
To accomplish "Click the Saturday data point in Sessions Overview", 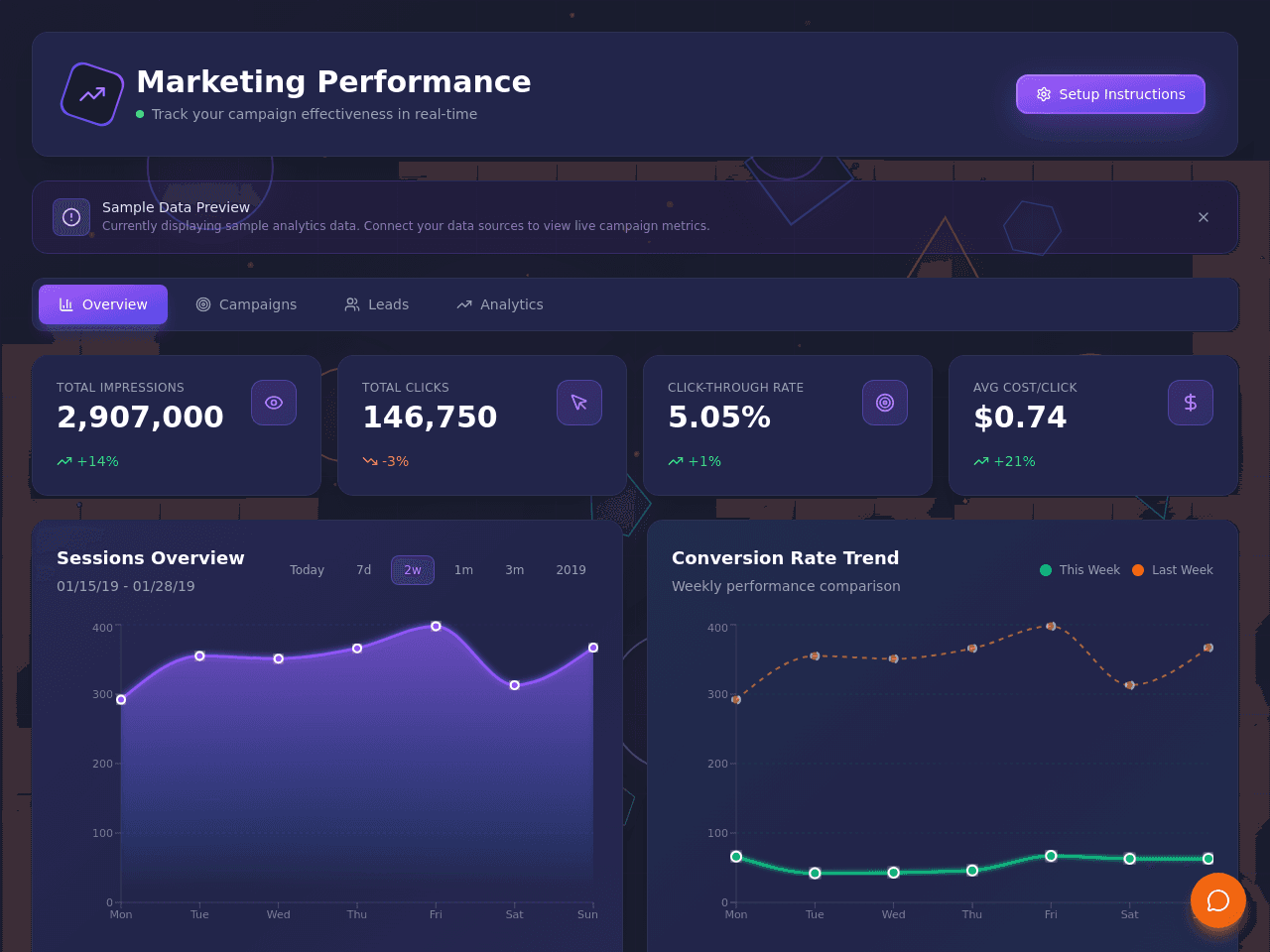I will (514, 685).
